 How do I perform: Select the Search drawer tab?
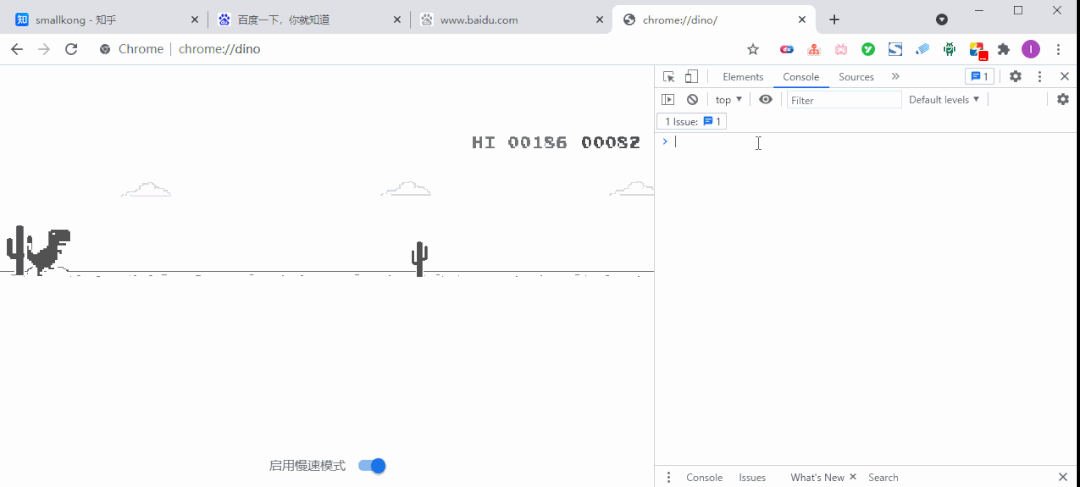click(883, 477)
